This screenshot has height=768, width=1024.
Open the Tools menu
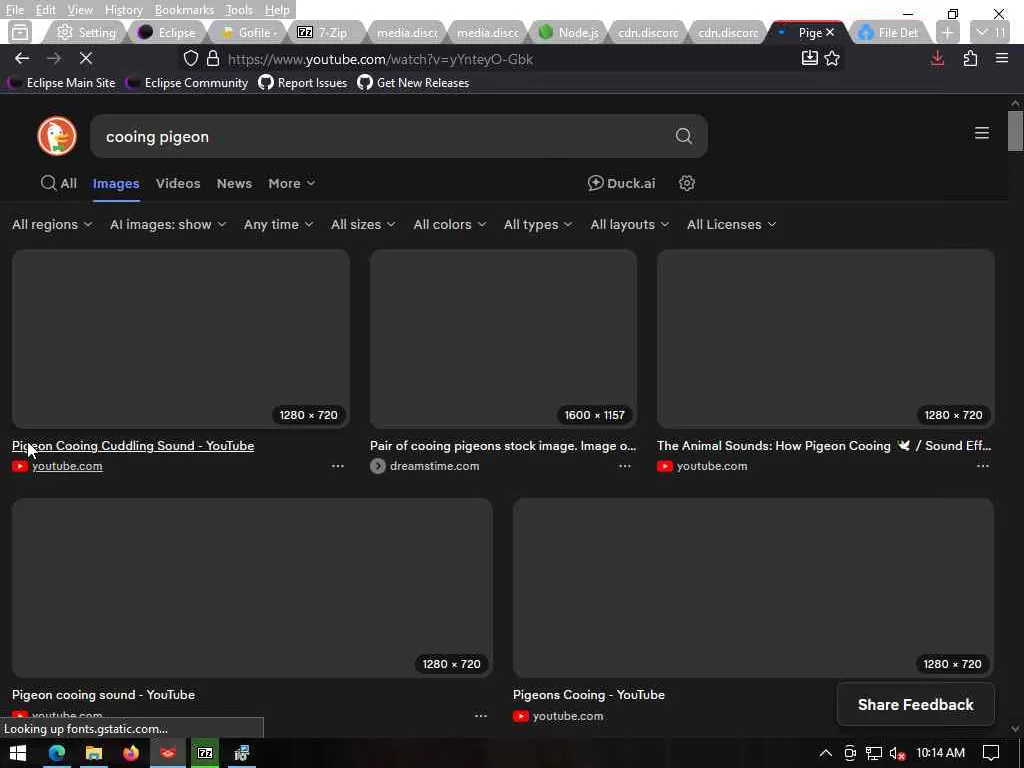coord(238,10)
